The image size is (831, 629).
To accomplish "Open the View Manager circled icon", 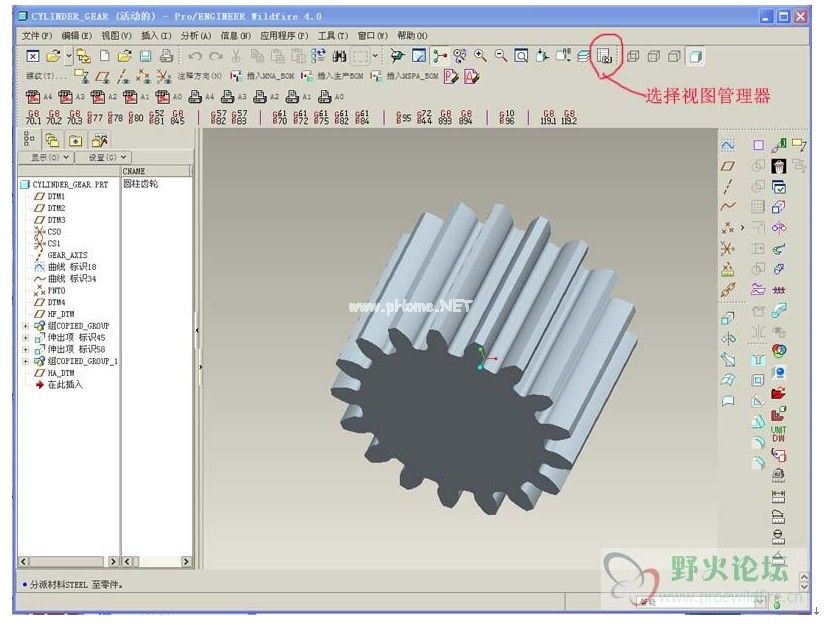I will click(x=605, y=56).
